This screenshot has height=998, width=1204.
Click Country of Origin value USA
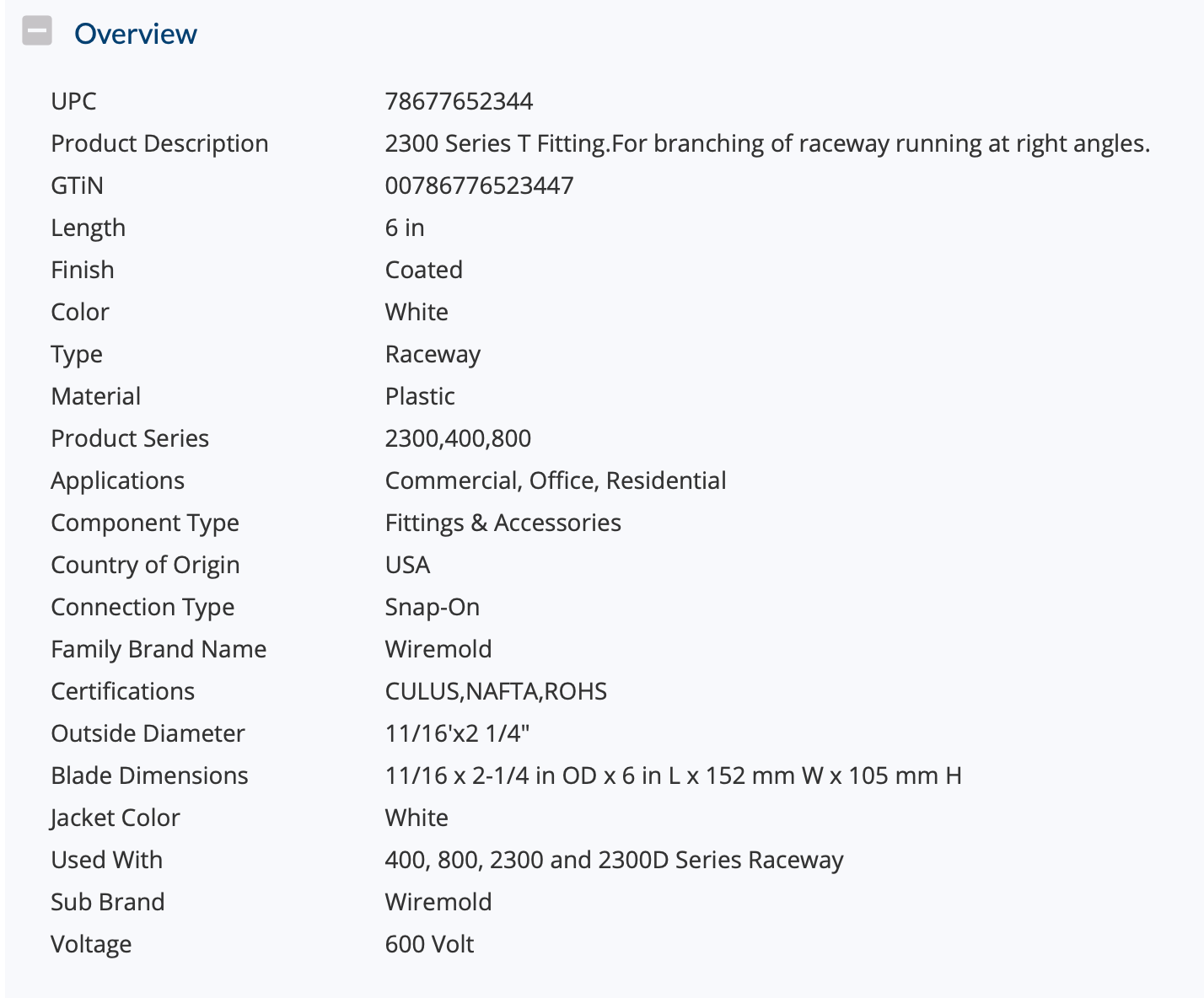coord(408,565)
